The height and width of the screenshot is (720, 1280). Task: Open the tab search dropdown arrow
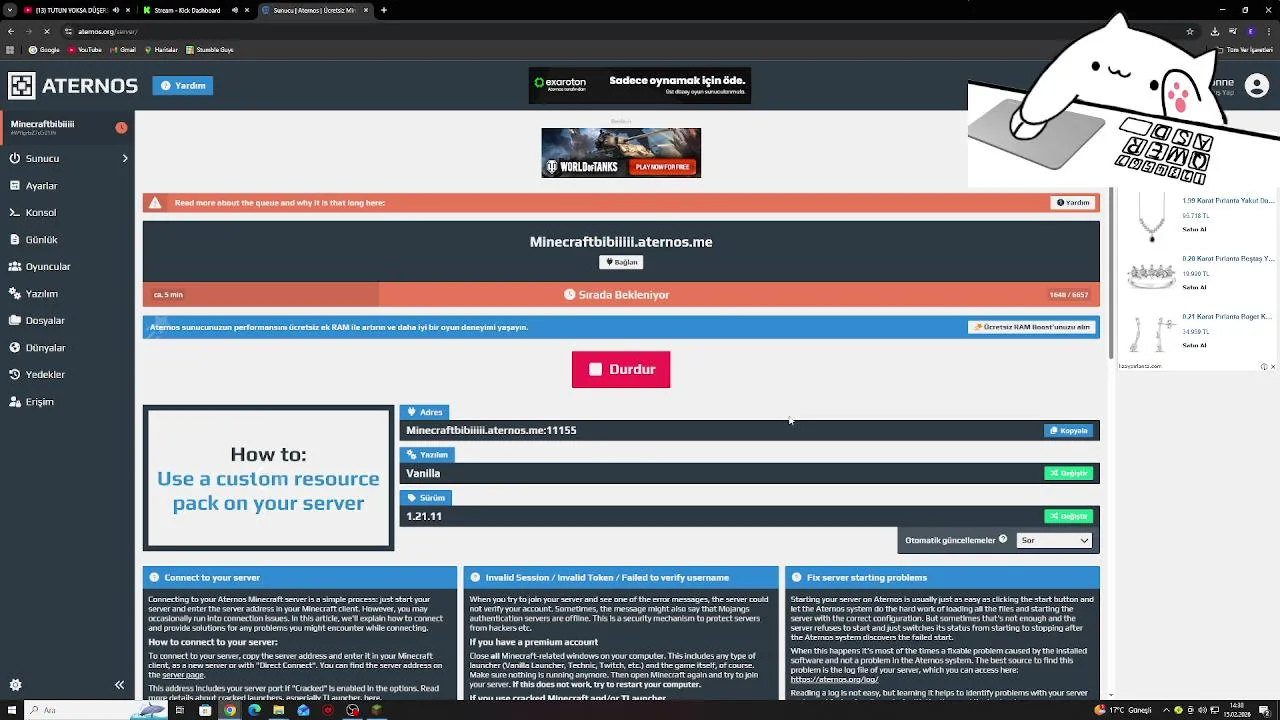click(8, 10)
